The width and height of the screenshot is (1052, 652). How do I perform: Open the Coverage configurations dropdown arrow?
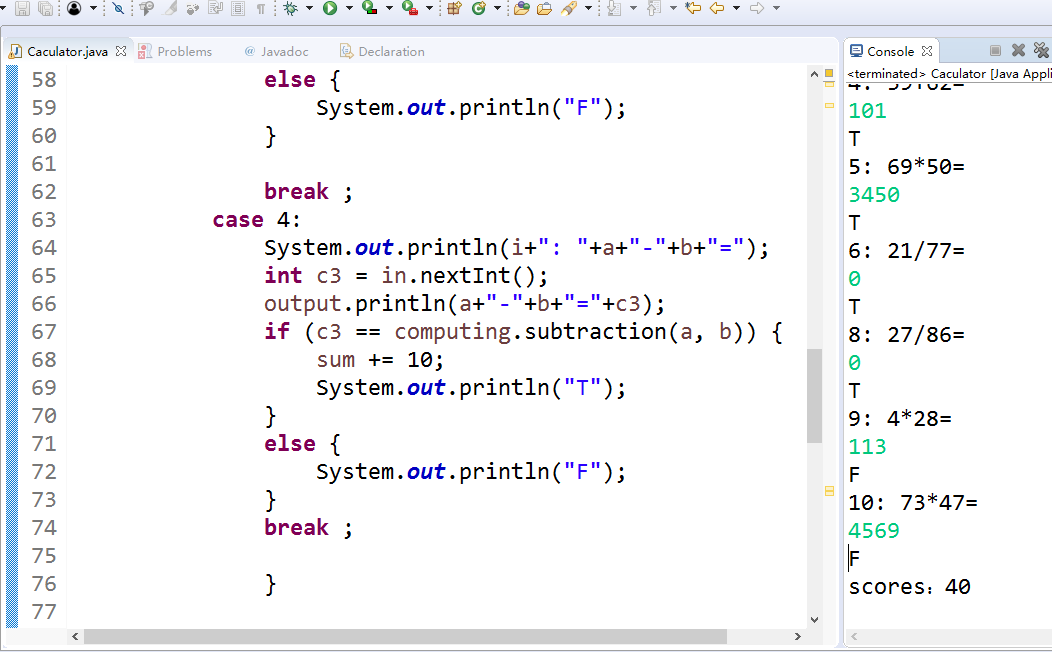coord(389,8)
